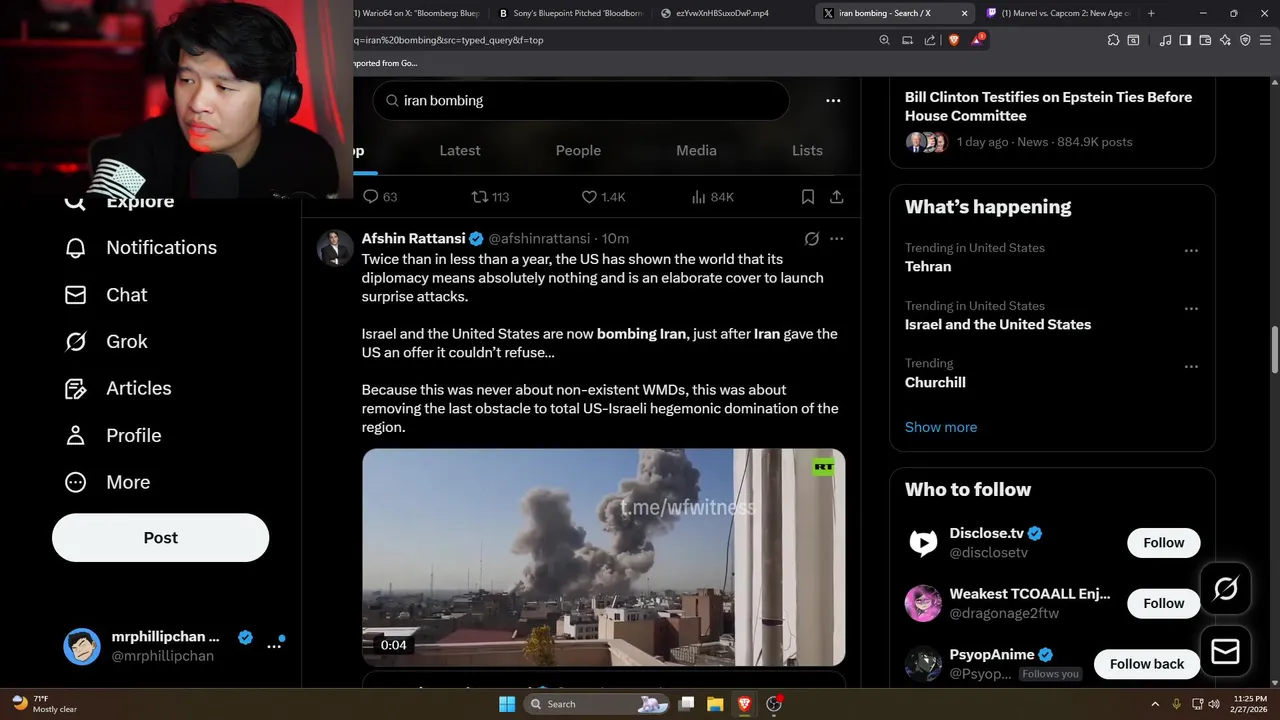Open the floating messages envelope button
The image size is (1280, 720).
click(x=1225, y=652)
